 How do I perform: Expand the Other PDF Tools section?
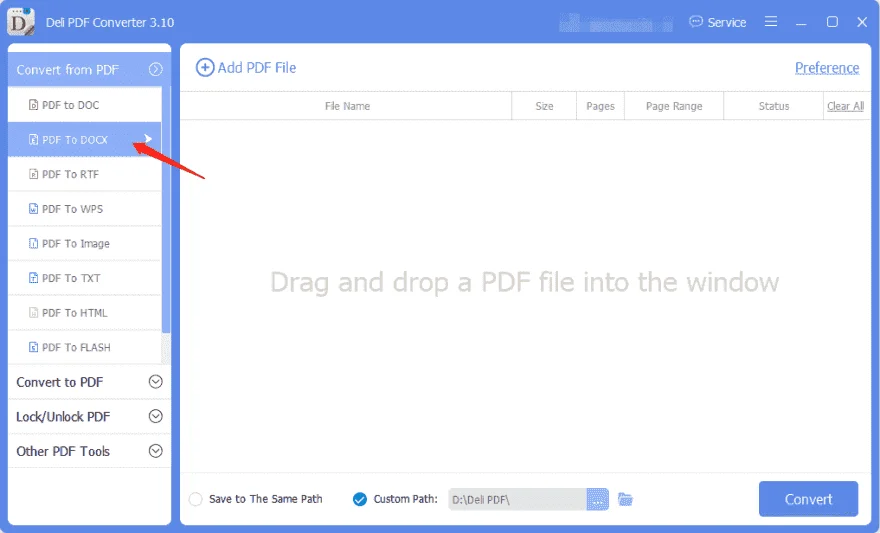[155, 451]
